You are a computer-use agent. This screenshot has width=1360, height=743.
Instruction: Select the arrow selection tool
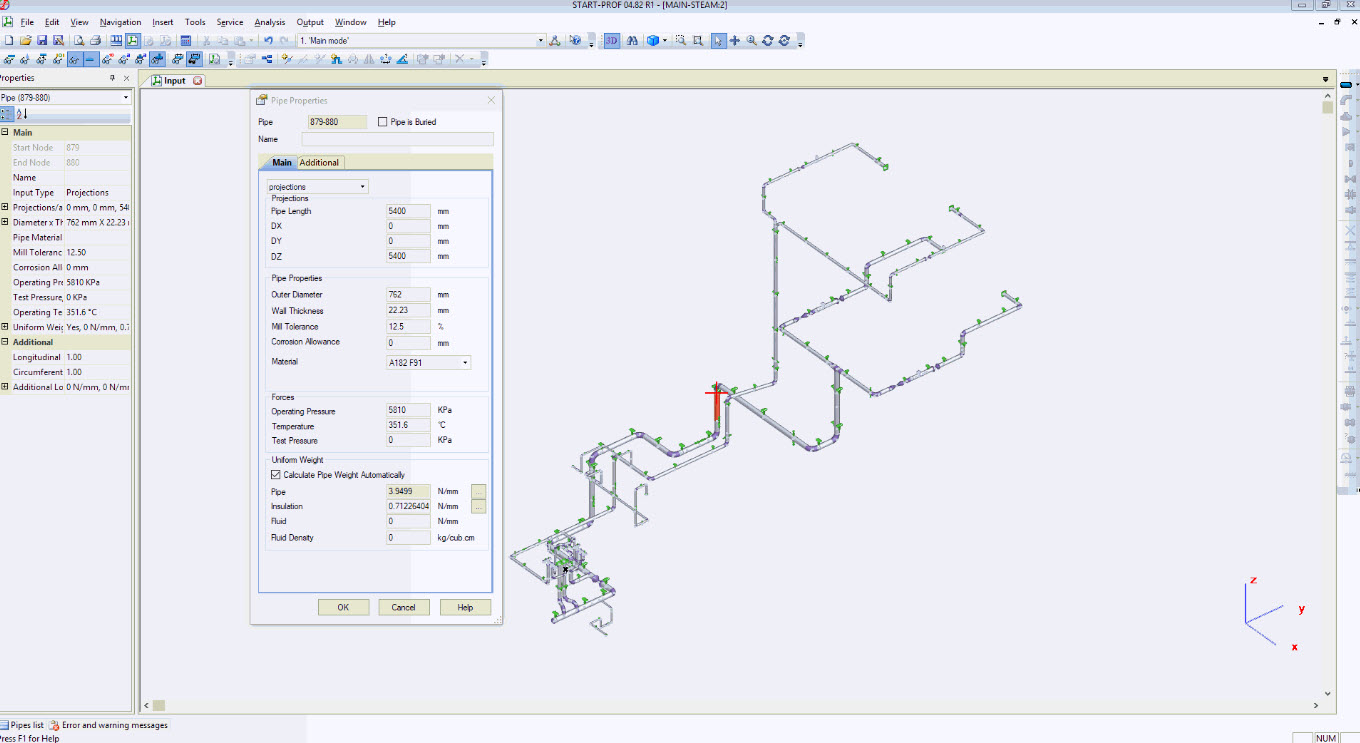[x=718, y=40]
